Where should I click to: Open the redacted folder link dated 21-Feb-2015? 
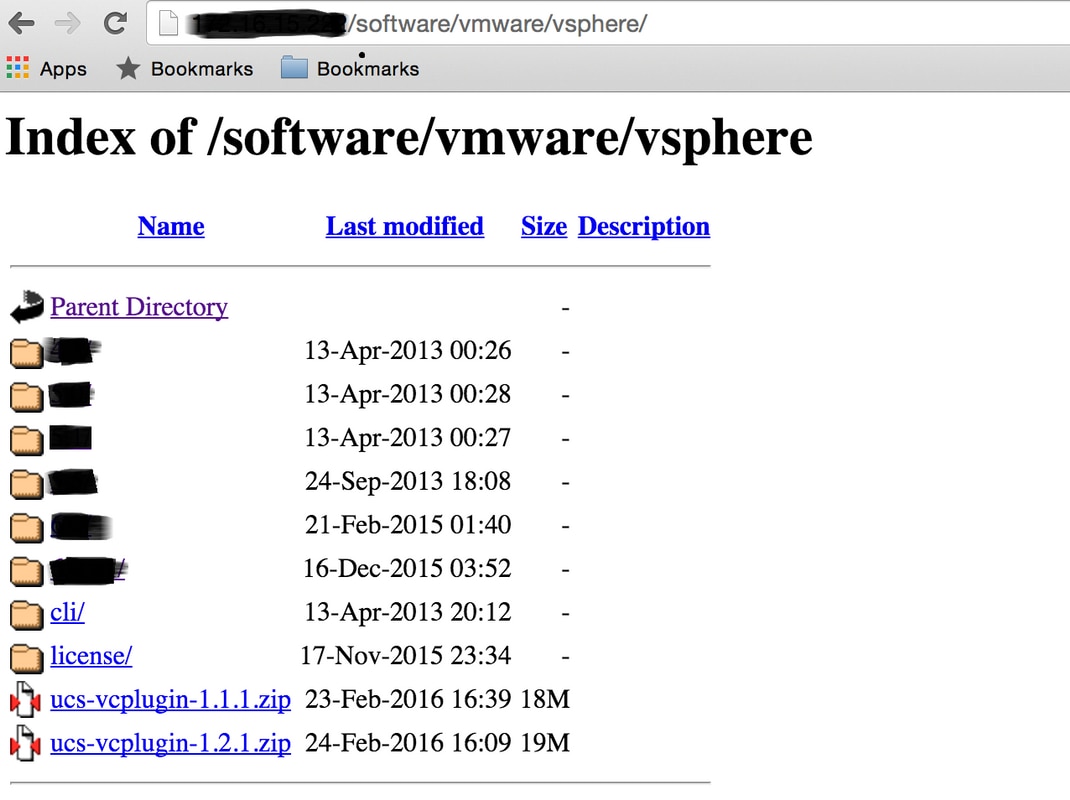pos(81,526)
